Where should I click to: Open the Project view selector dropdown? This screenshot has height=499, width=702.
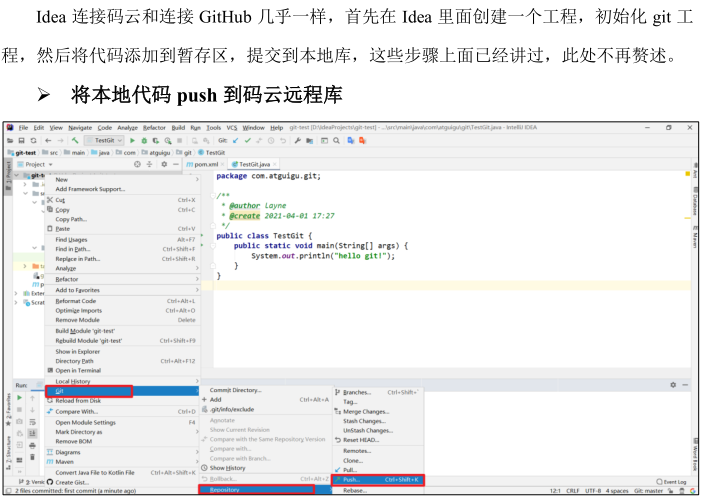coord(35,164)
